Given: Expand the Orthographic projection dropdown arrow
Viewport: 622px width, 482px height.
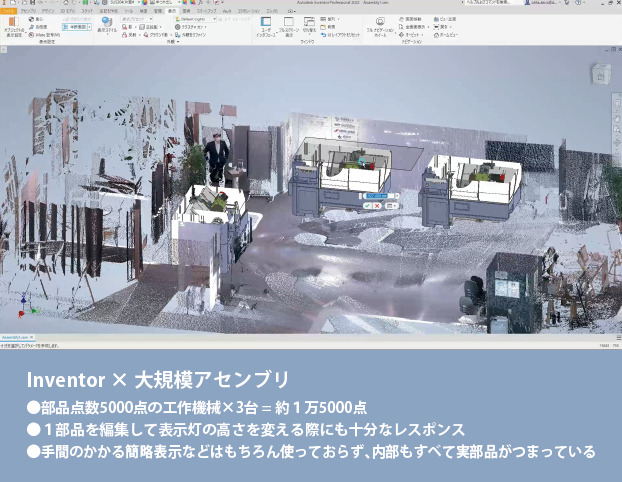Looking at the screenshot, I should (160, 27).
